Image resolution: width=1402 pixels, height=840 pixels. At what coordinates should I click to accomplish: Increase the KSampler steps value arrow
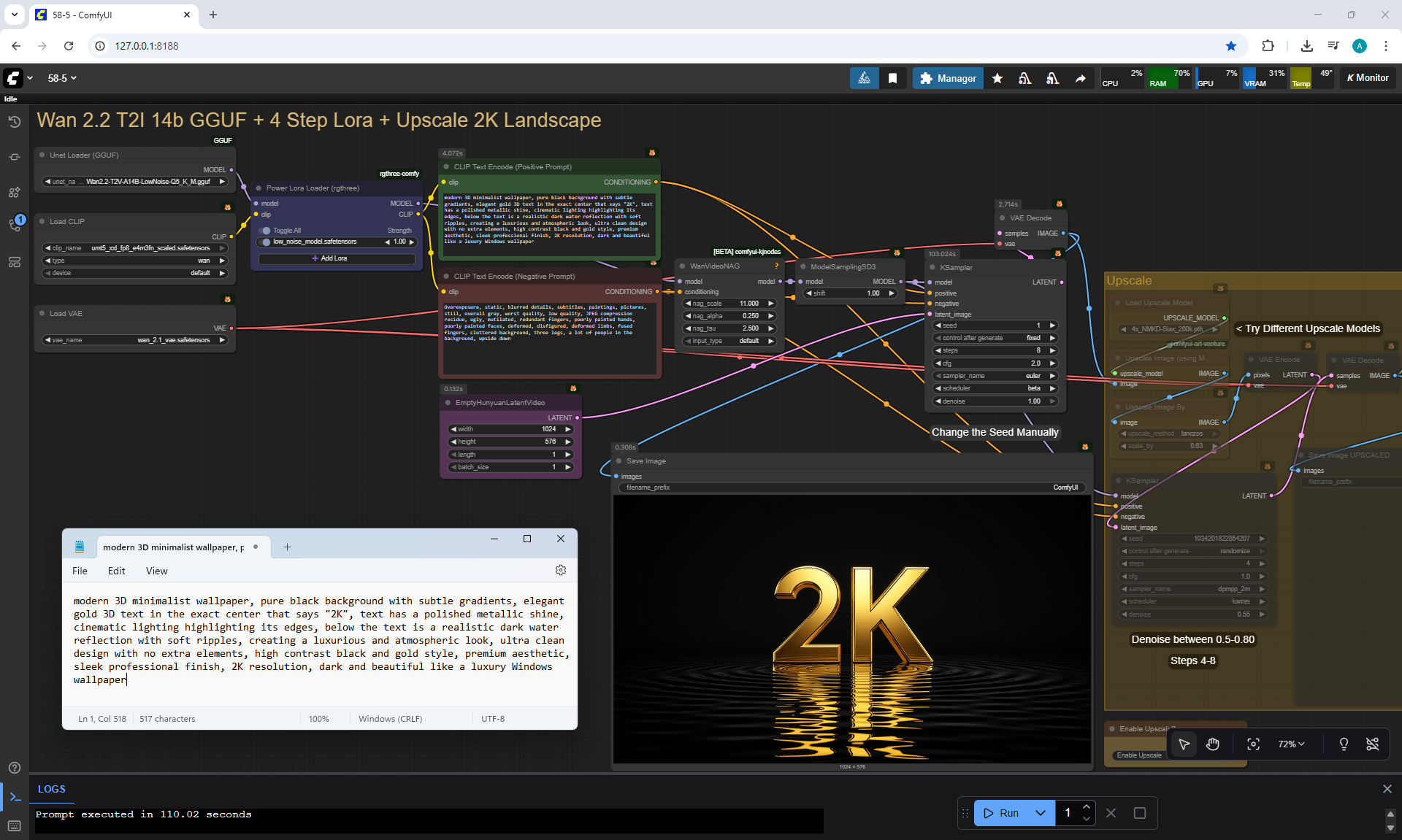click(1052, 350)
